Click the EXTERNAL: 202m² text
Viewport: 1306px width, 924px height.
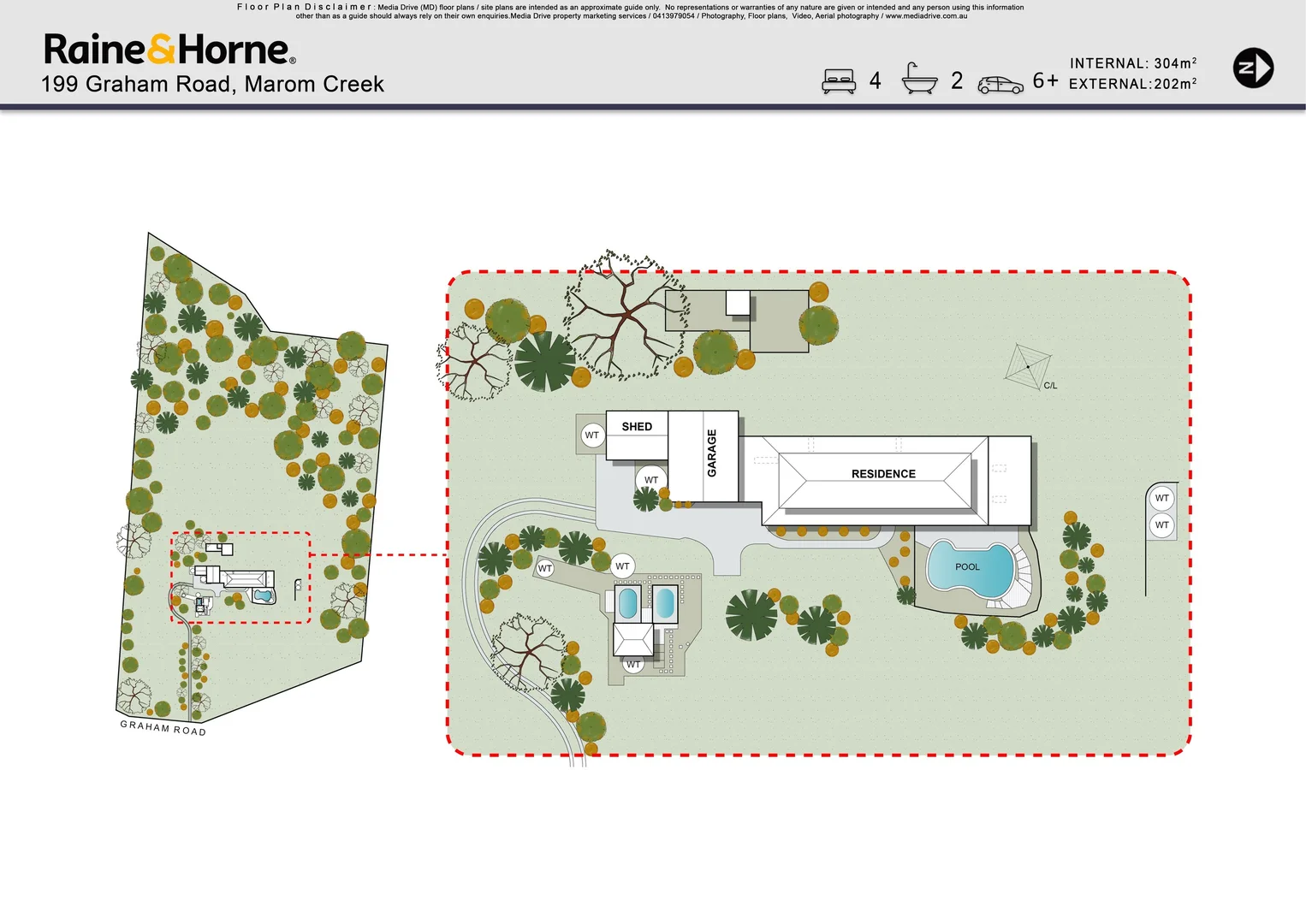[1132, 84]
